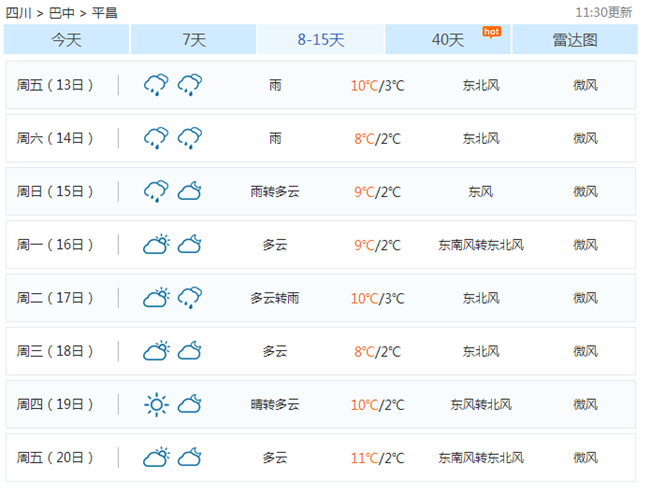Select the 周六（14日）date label
The image size is (650, 493).
tap(55, 138)
